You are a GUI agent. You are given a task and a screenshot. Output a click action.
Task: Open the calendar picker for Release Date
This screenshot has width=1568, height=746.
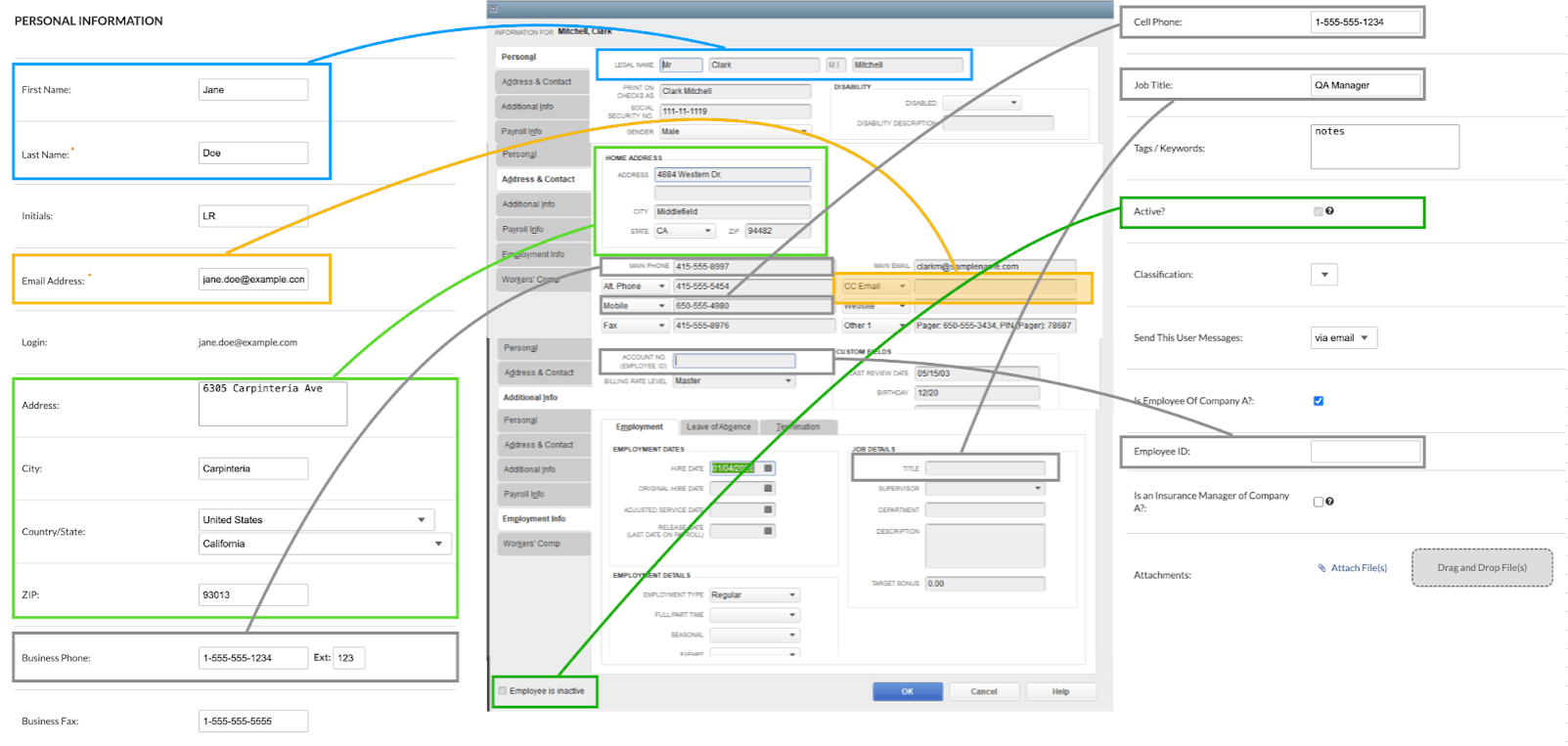[x=768, y=531]
